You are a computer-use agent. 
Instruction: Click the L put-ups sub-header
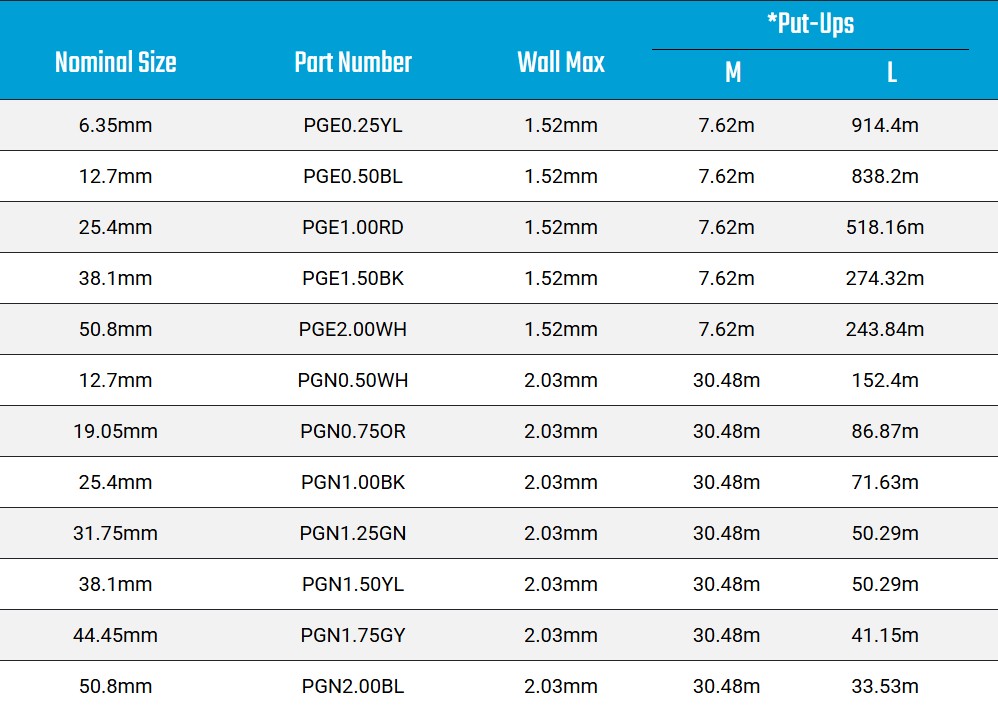(892, 73)
